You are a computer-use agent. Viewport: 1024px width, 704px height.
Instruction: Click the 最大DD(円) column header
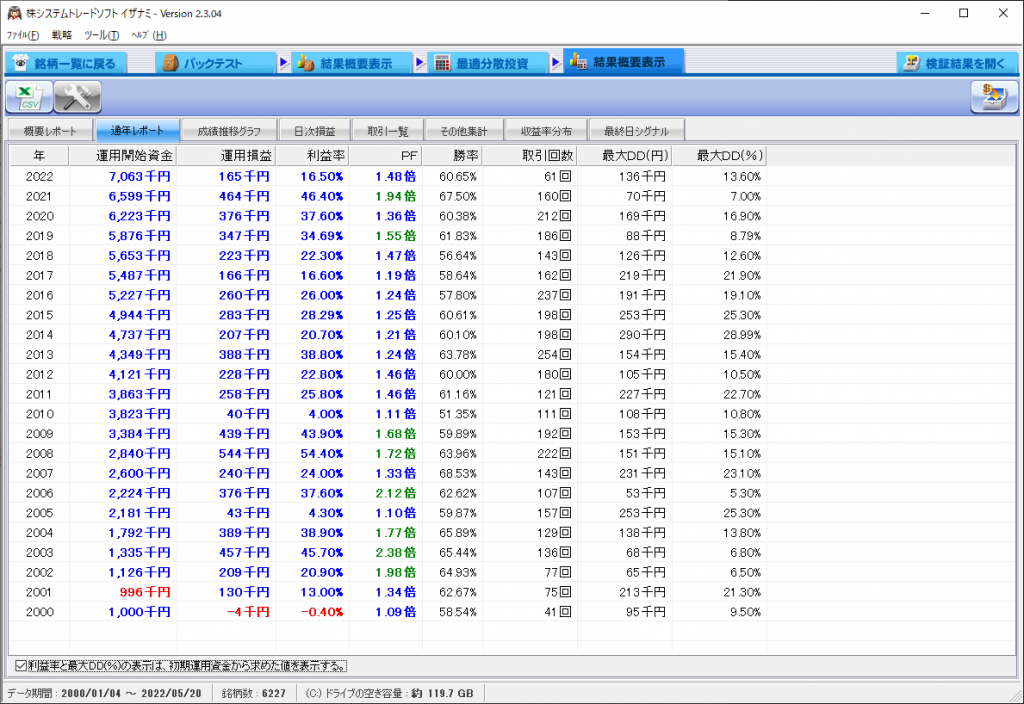click(624, 155)
